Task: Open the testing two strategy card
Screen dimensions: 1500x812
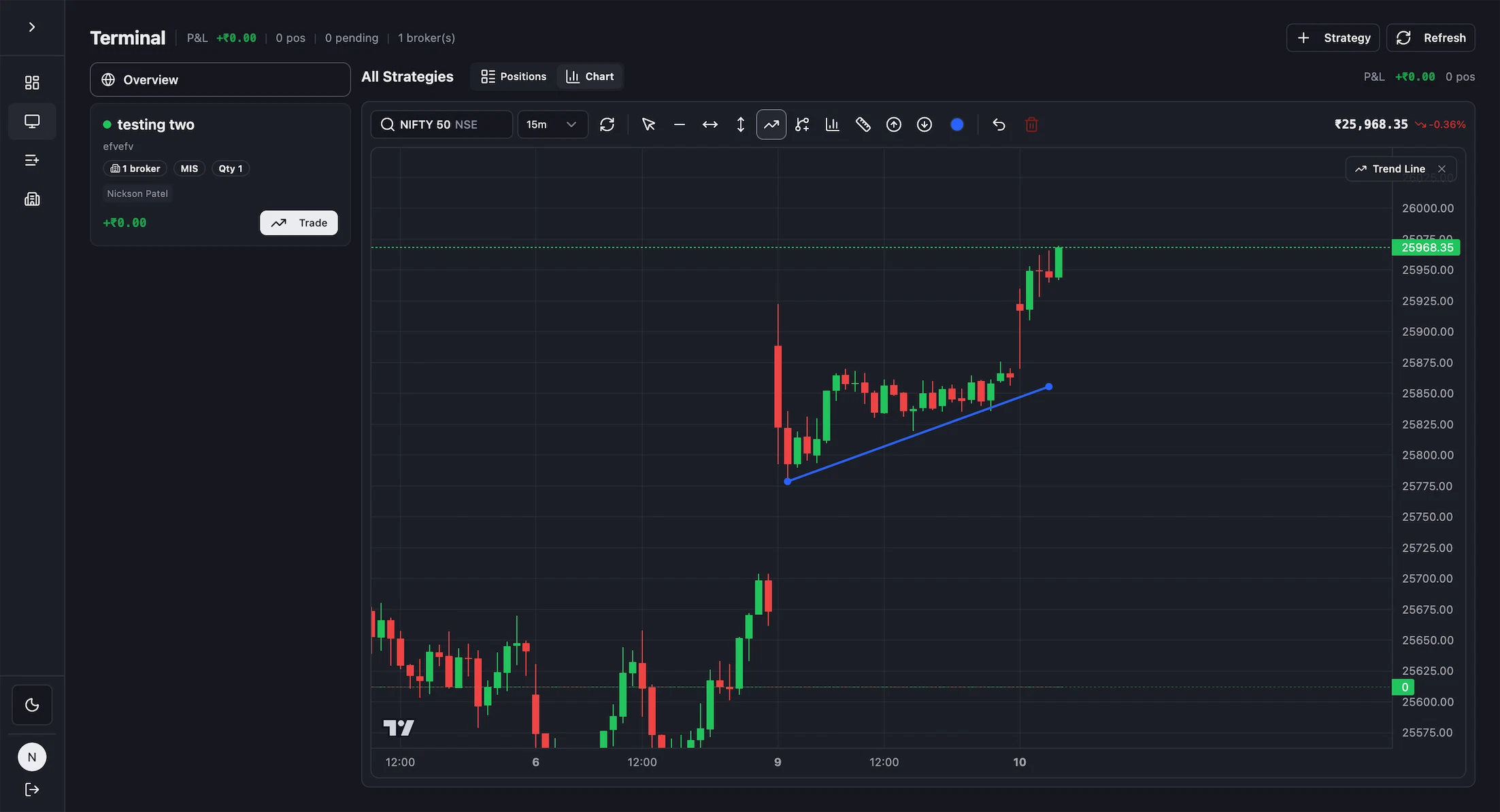Action: click(220, 175)
